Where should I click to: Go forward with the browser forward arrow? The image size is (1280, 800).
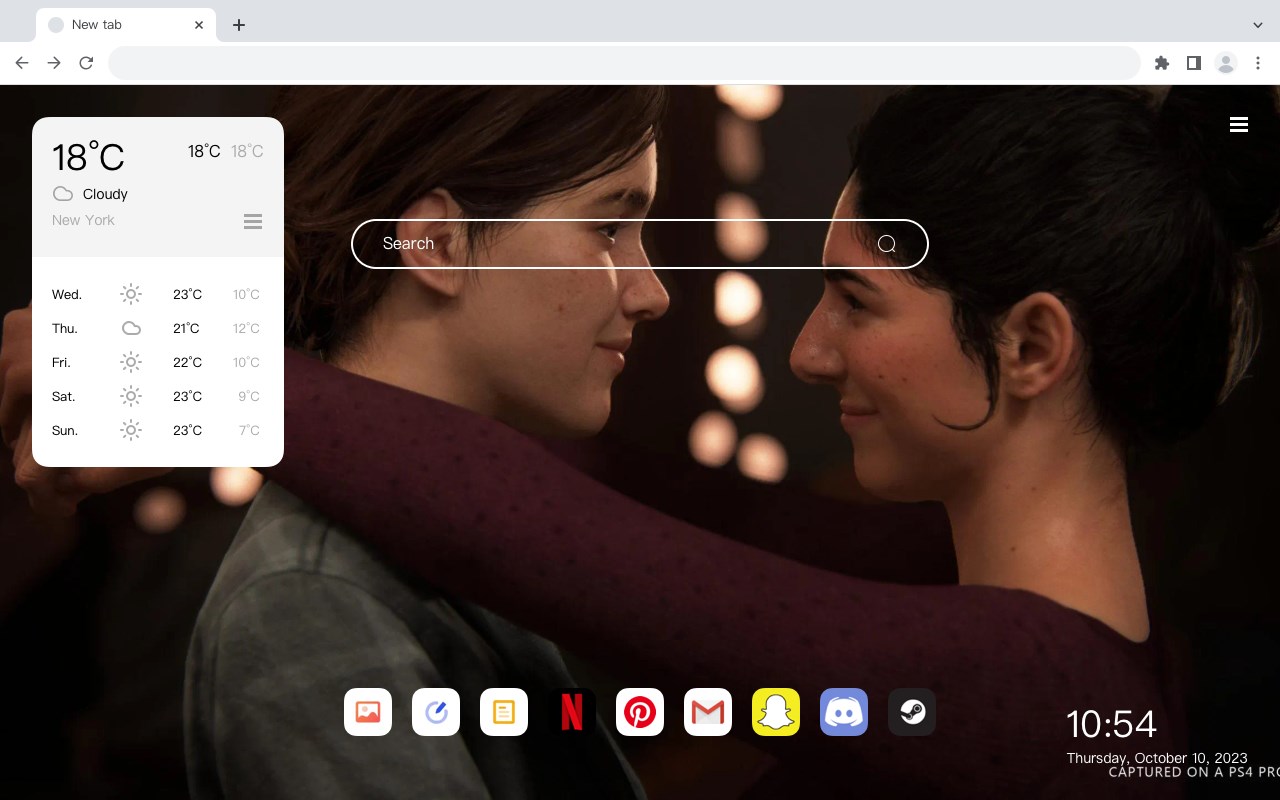pos(54,63)
